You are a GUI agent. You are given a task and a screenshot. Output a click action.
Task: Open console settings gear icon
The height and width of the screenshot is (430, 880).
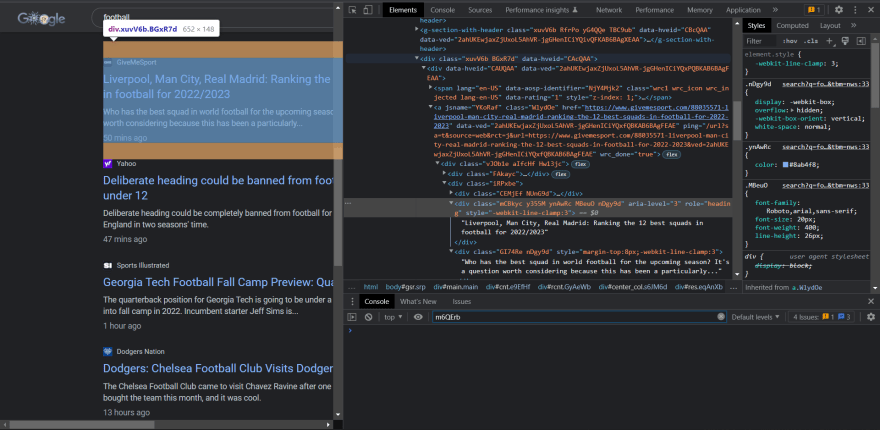click(870, 317)
